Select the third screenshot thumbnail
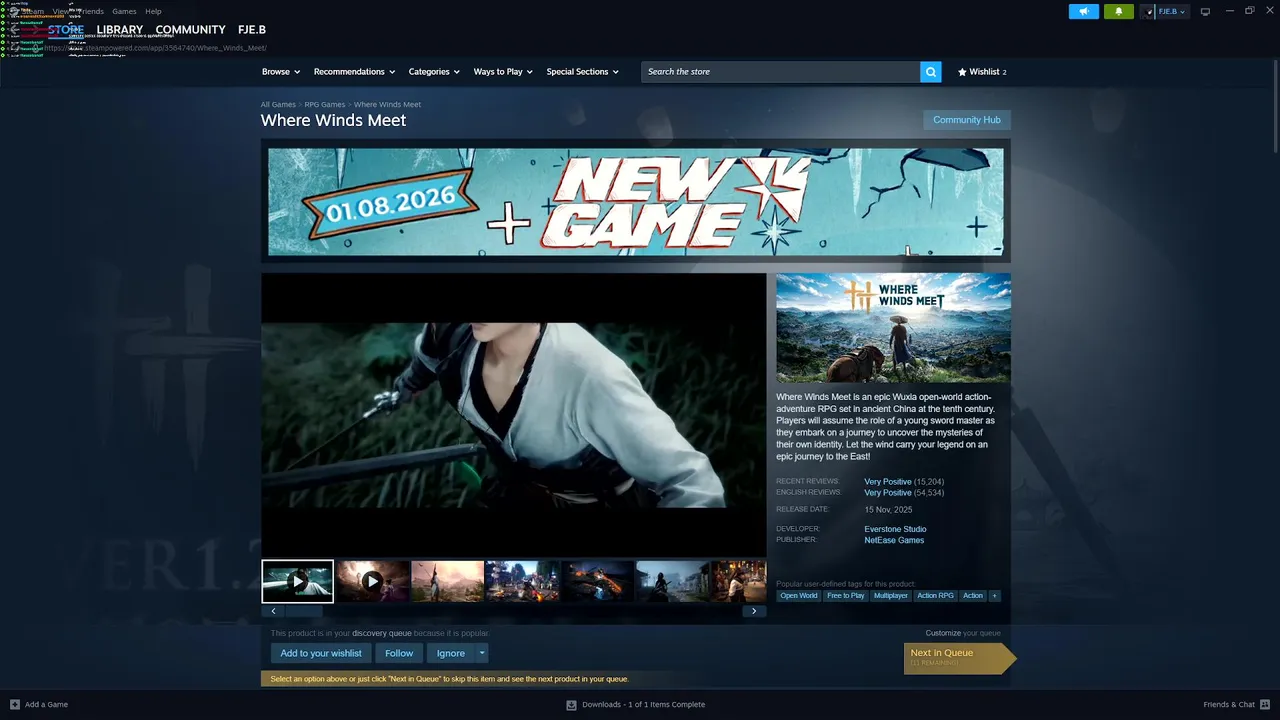This screenshot has width=1280, height=720. coord(447,581)
